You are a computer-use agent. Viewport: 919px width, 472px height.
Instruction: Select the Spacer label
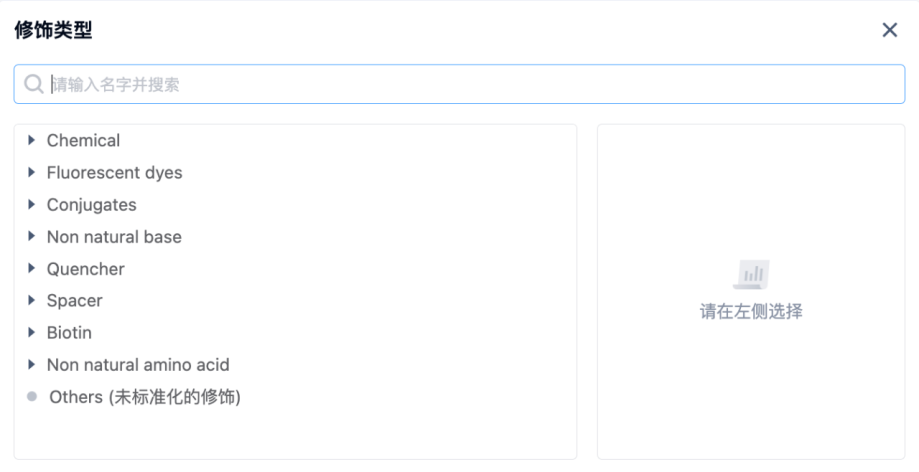pos(74,301)
